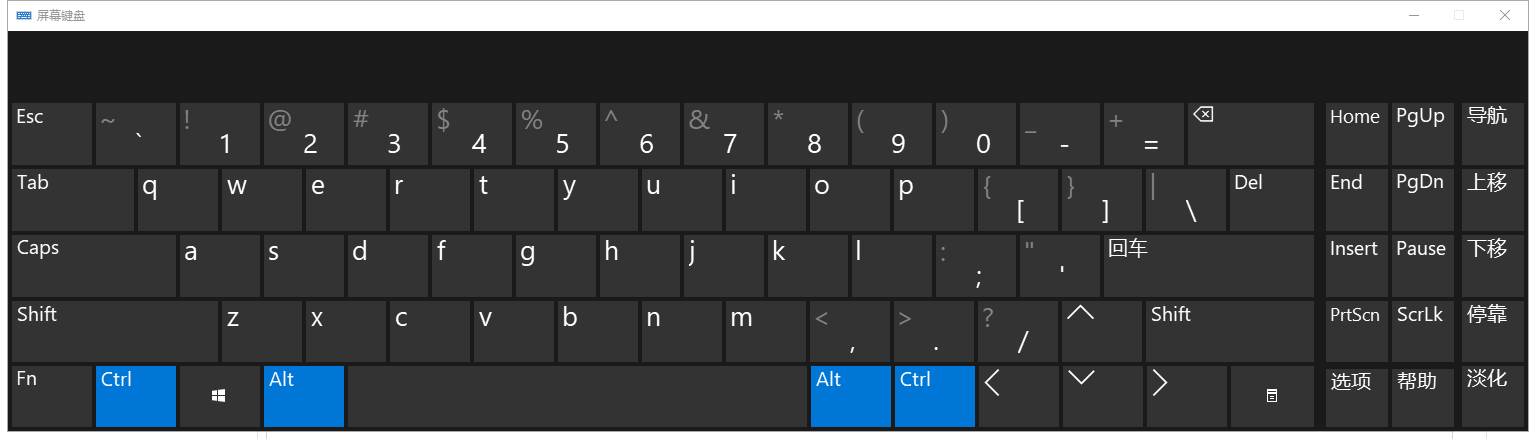Toggle off the highlighted left Ctrl key
Screen dimensions: 1536x439
click(x=136, y=396)
